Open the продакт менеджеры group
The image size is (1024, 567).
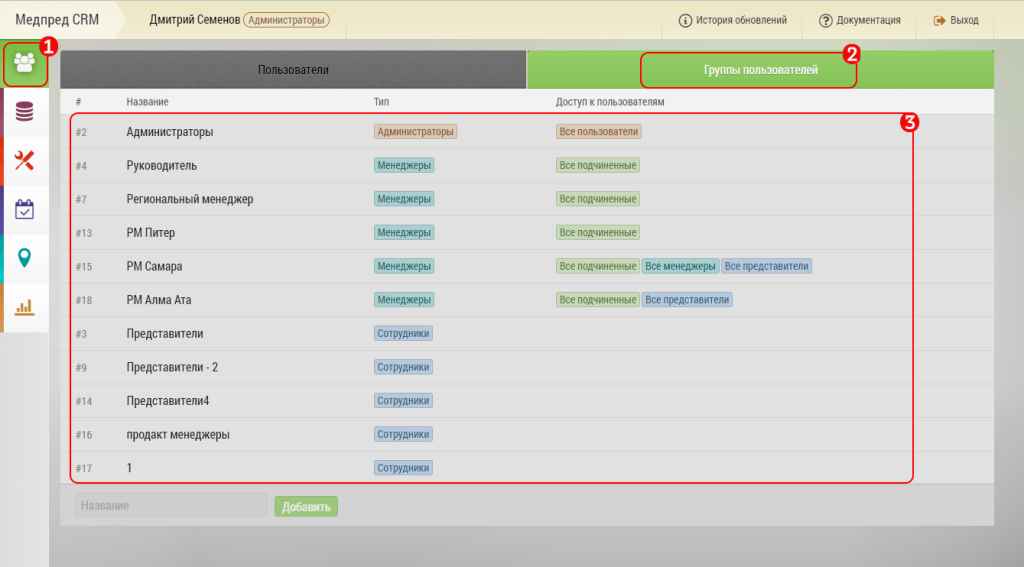(x=178, y=435)
